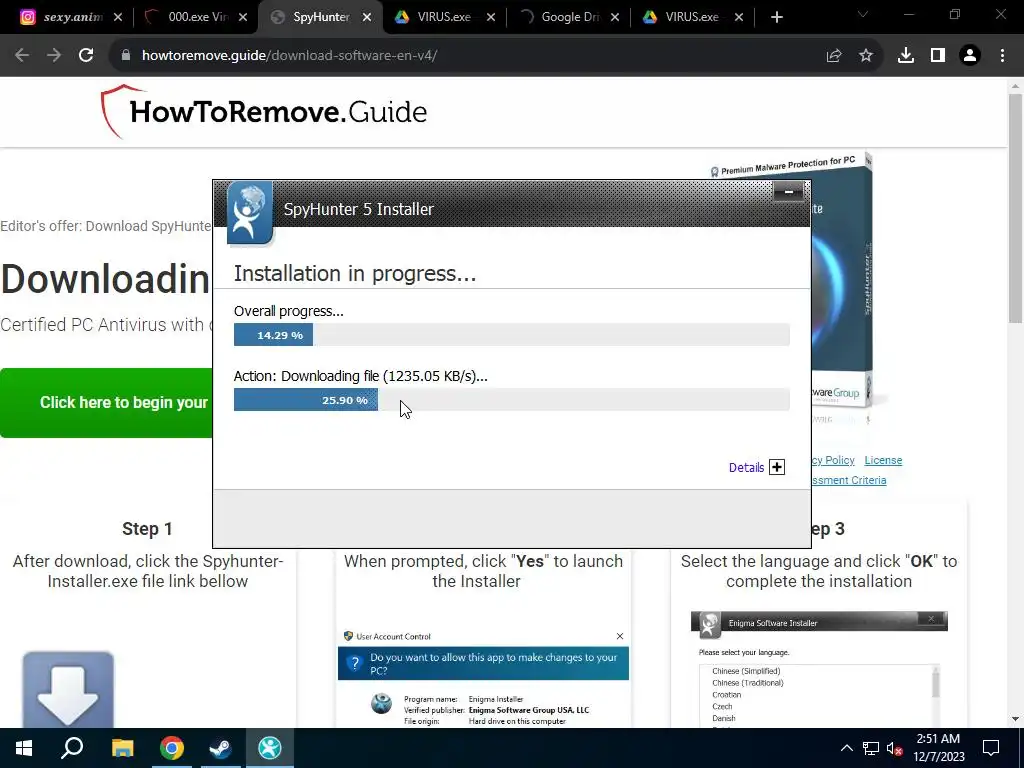Click the green begin download button
Viewport: 1024px width, 768px height.
[106, 403]
